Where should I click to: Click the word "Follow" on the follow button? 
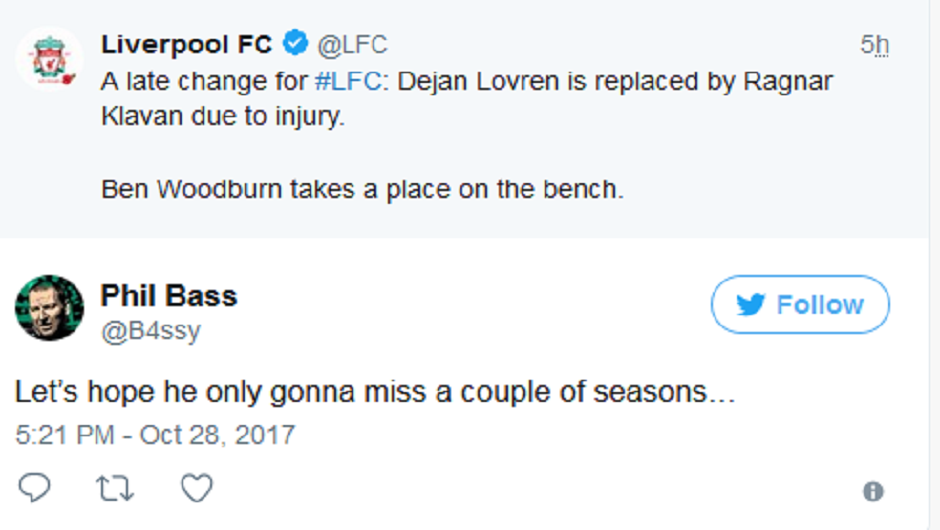[820, 305]
